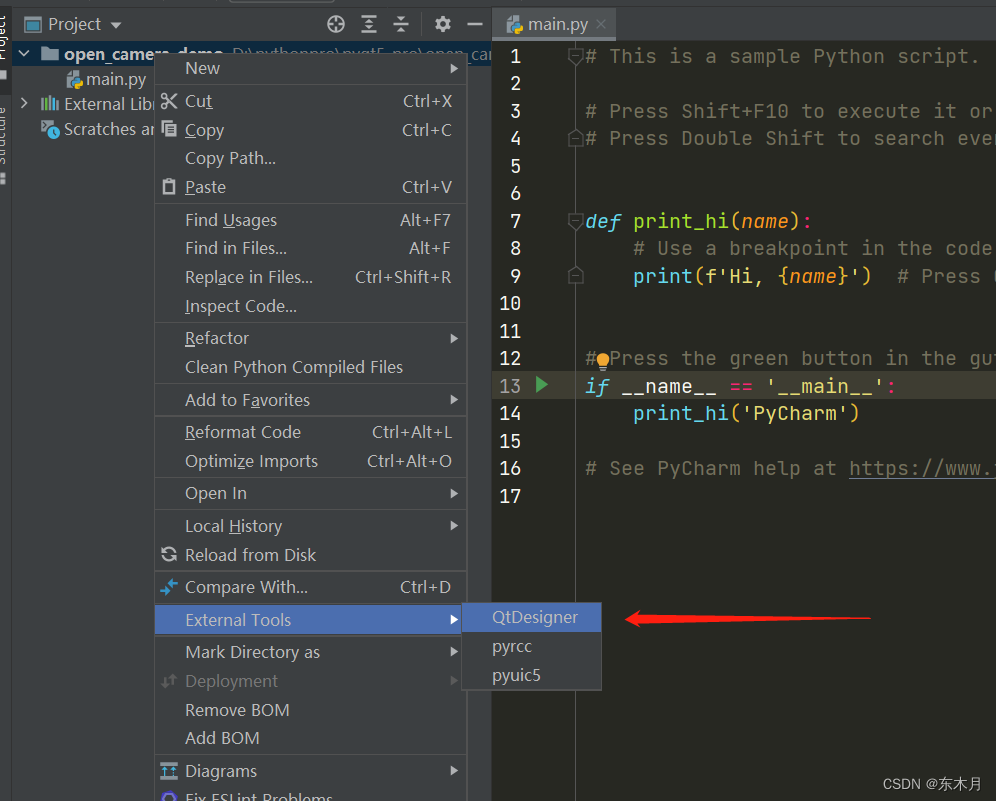Expand the Refactor submenu
The height and width of the screenshot is (801, 996).
coord(311,338)
